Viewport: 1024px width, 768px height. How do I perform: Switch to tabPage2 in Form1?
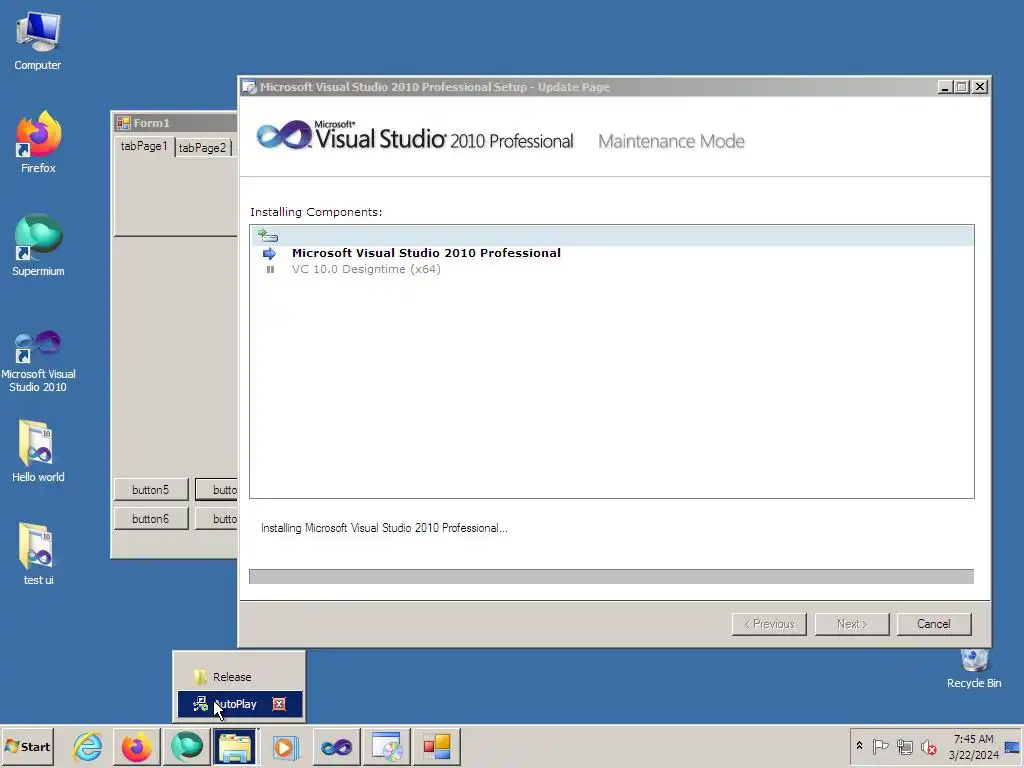pyautogui.click(x=202, y=148)
